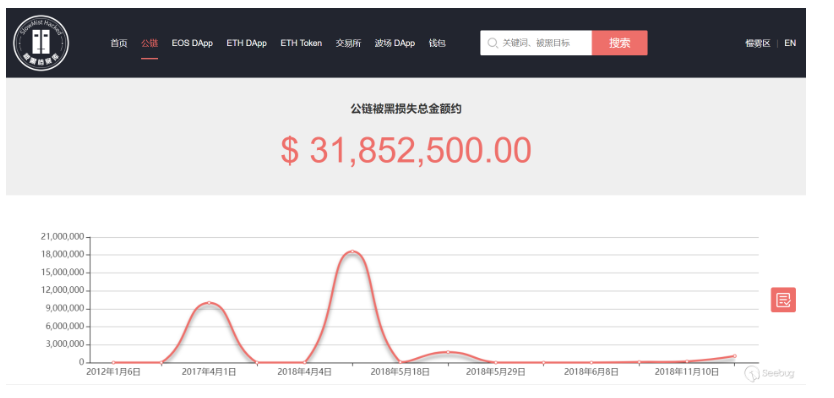Click the x-axis label 2018年5月18日
Screen dimensions: 834x398
(x=400, y=372)
